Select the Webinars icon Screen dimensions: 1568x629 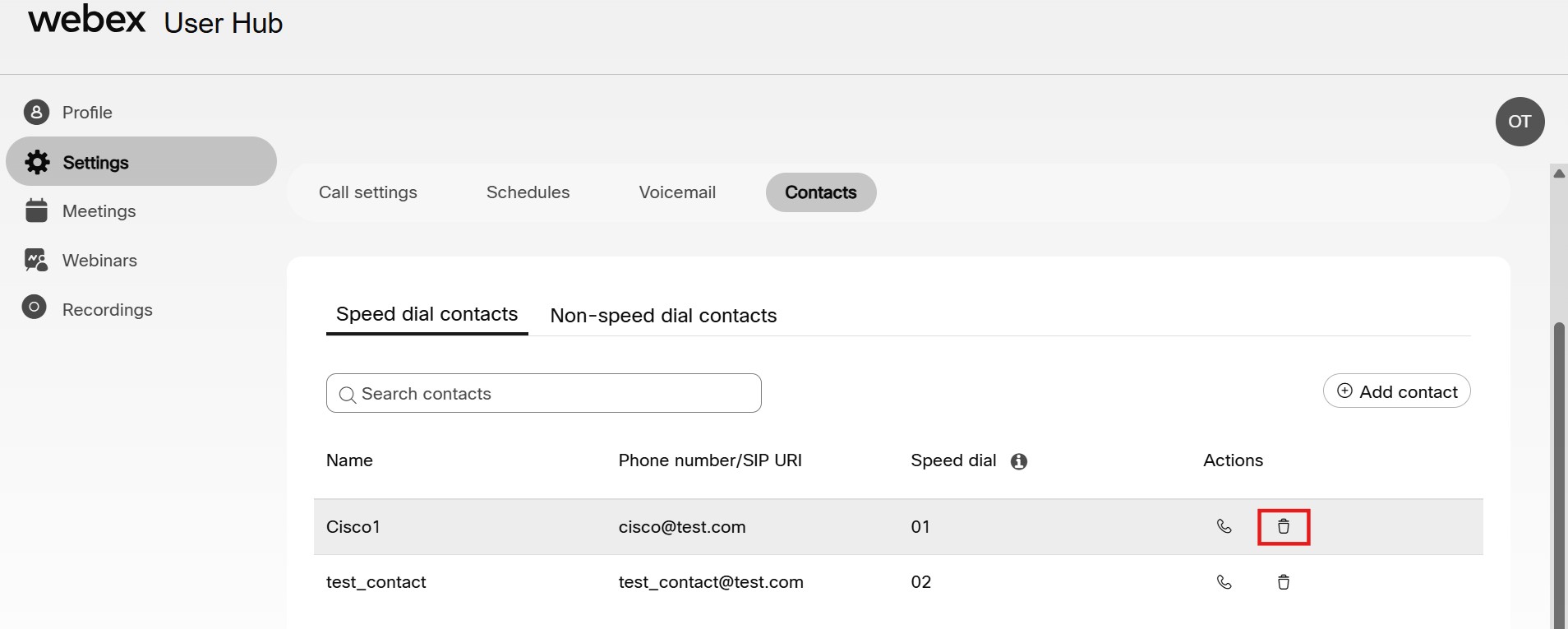[36, 260]
